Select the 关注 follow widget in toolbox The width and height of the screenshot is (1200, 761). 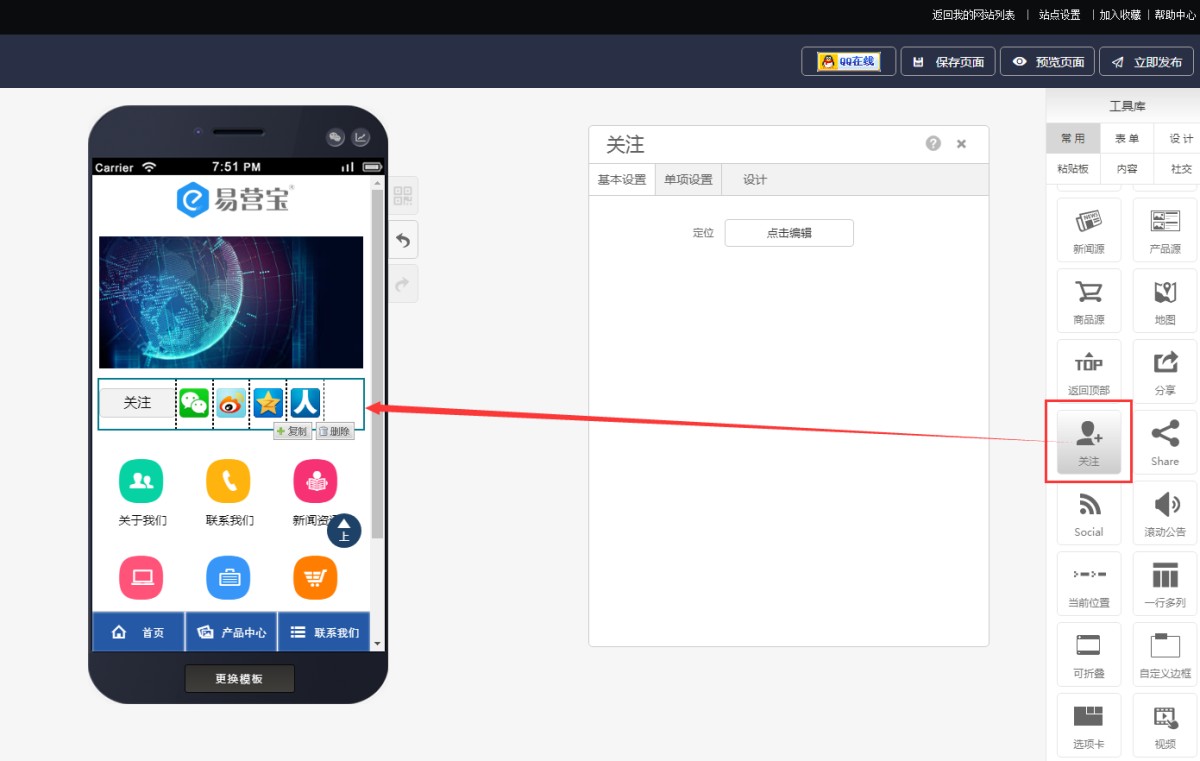coord(1089,442)
